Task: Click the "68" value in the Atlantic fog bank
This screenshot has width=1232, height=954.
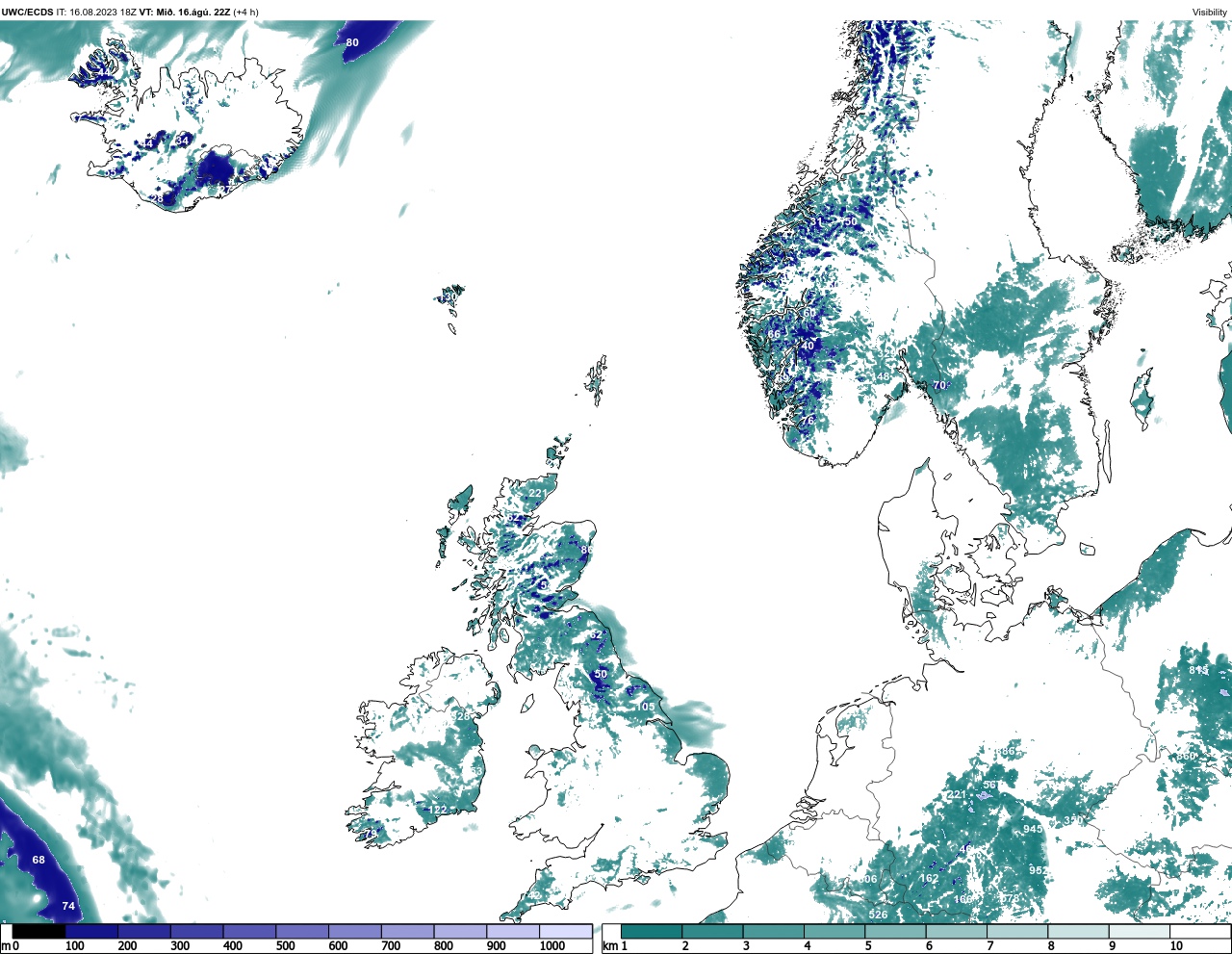Action: 38,860
